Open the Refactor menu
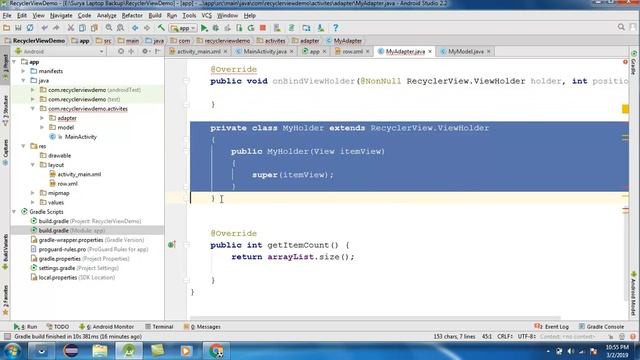The width and height of the screenshot is (640, 360). (x=132, y=16)
